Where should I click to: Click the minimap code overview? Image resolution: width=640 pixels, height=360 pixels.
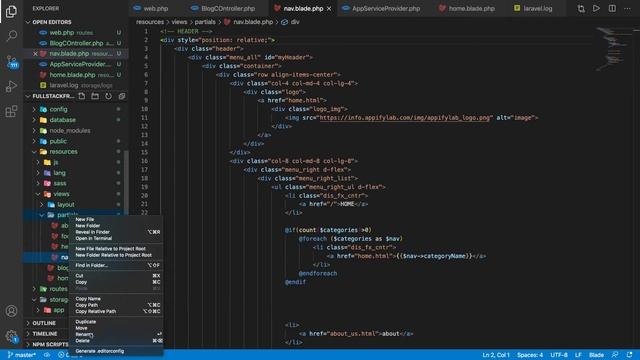click(x=611, y=49)
